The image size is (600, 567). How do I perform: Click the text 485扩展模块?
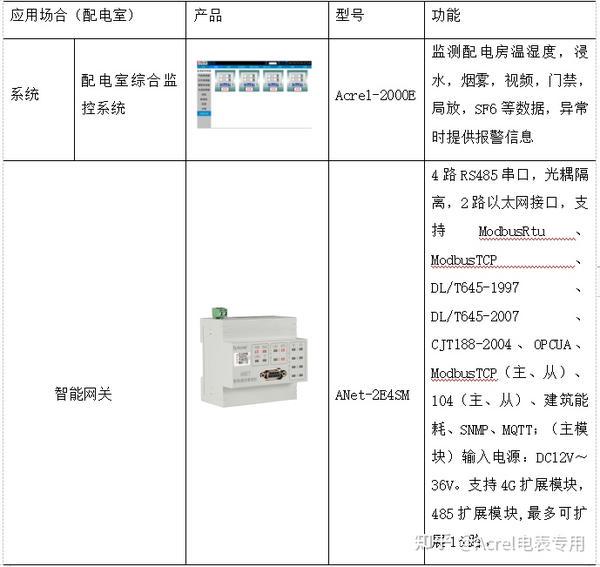click(474, 514)
